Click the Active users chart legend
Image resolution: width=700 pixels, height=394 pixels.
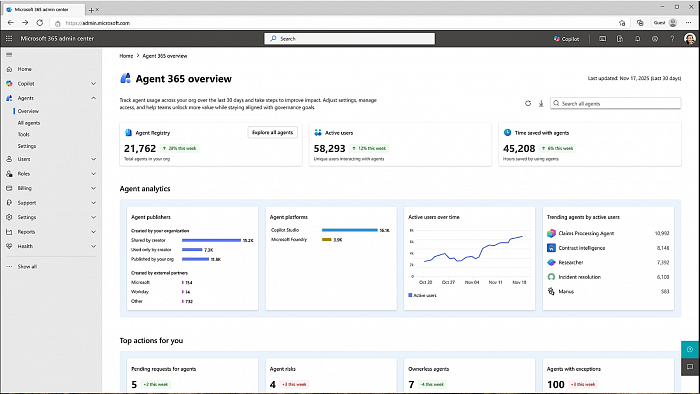click(x=422, y=295)
